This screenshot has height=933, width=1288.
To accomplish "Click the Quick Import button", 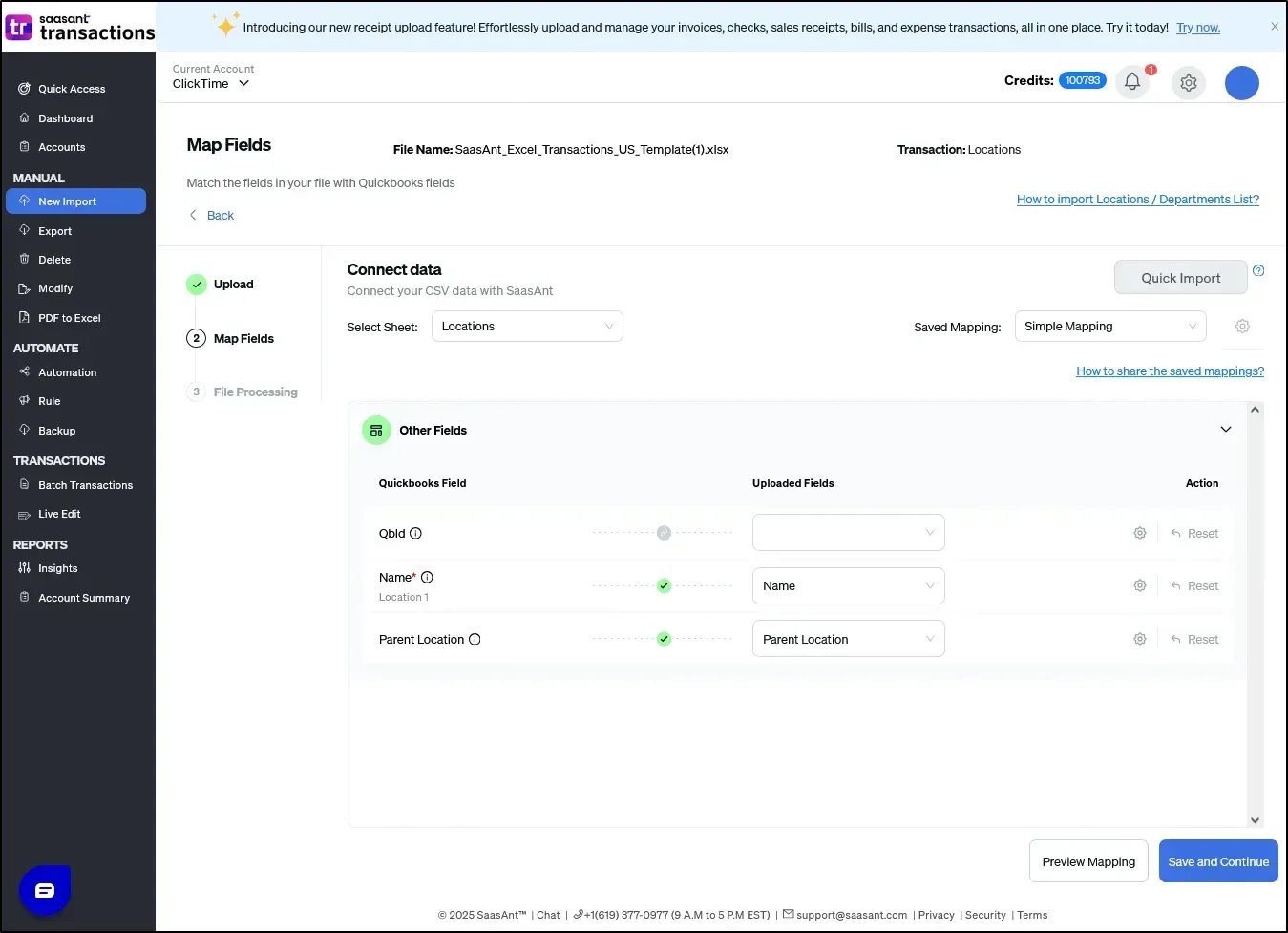I will pos(1181,278).
